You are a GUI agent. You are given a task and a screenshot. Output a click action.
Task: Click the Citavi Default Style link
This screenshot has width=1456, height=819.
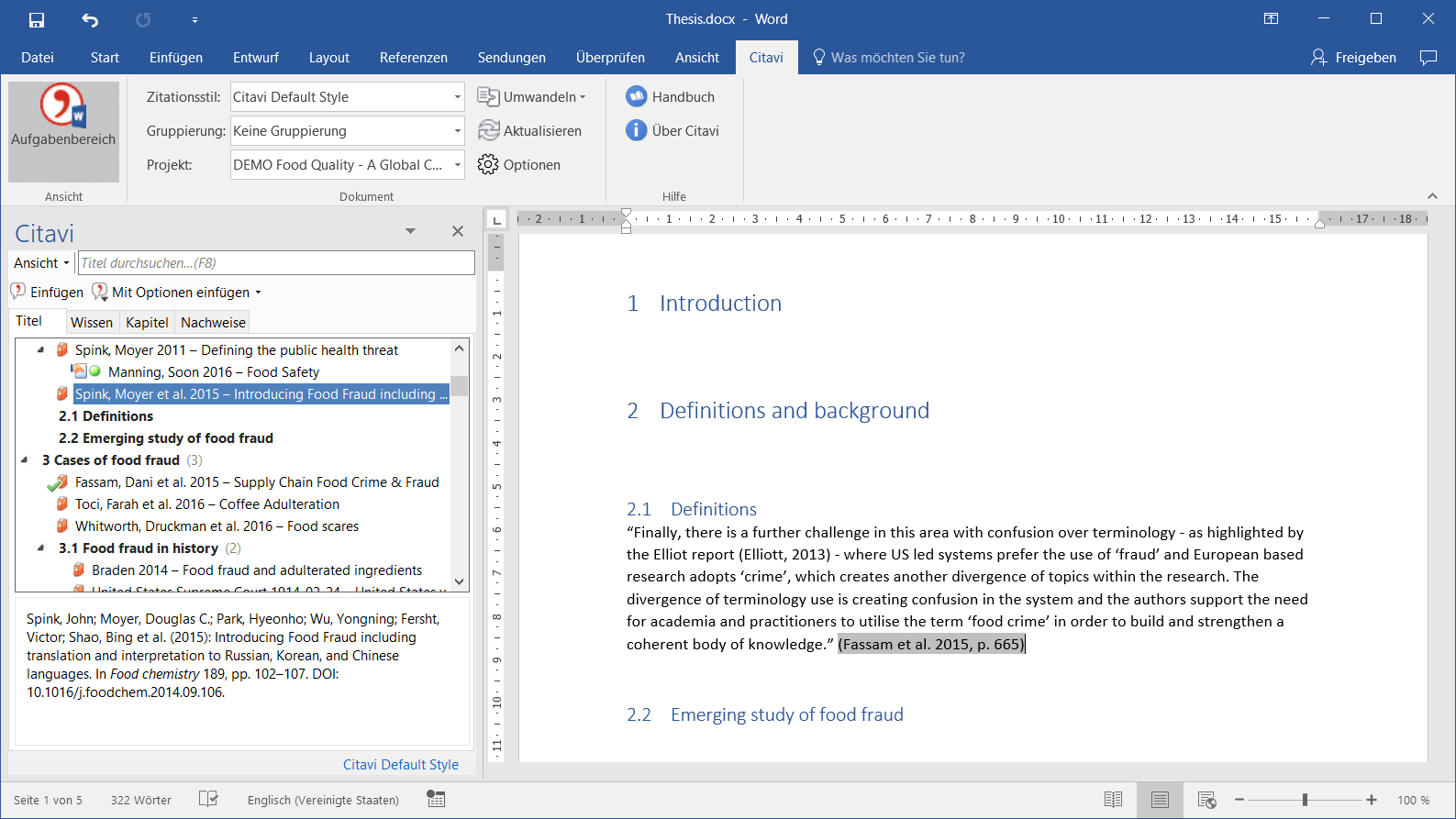[401, 765]
